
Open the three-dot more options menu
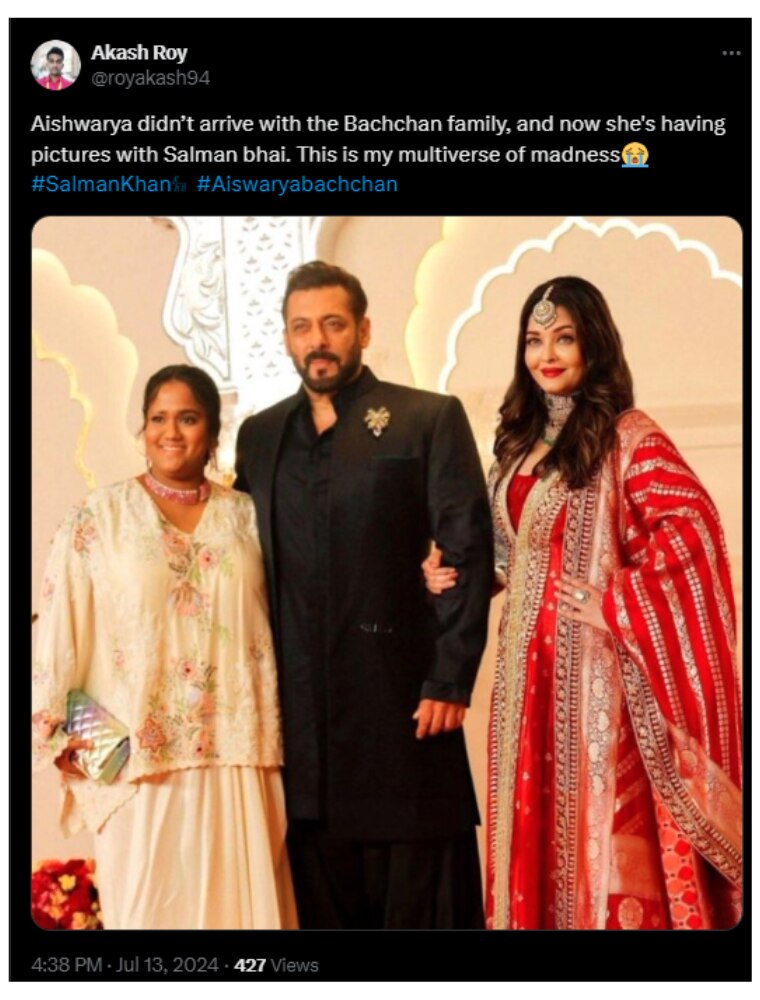tap(731, 54)
